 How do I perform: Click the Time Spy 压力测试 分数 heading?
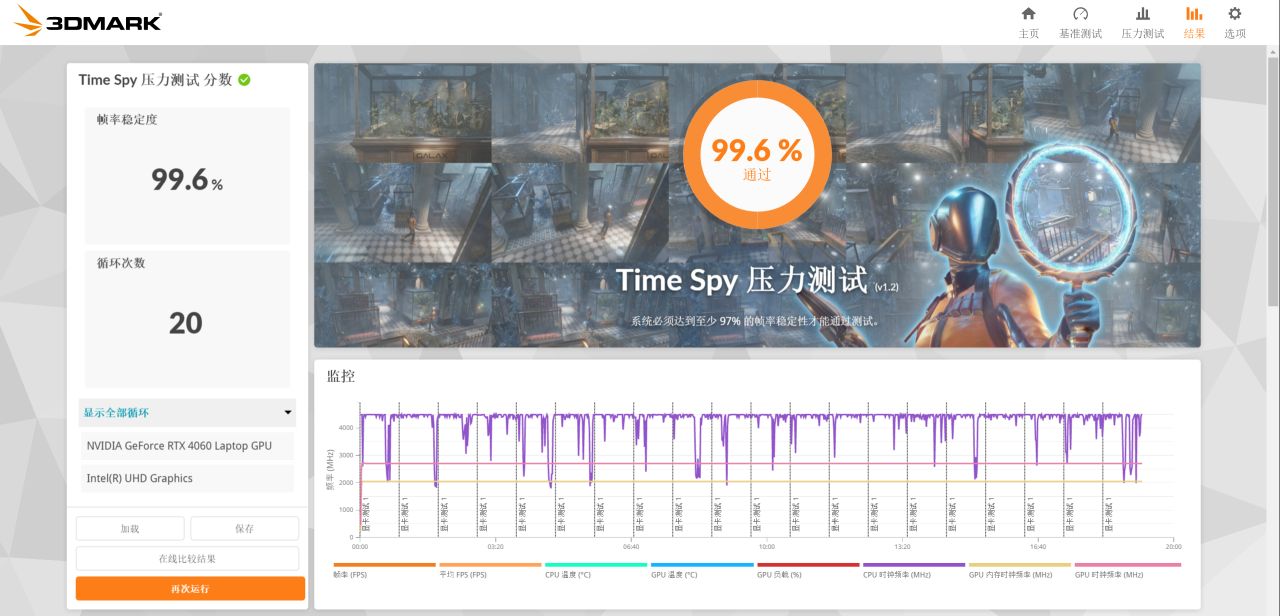click(x=155, y=80)
